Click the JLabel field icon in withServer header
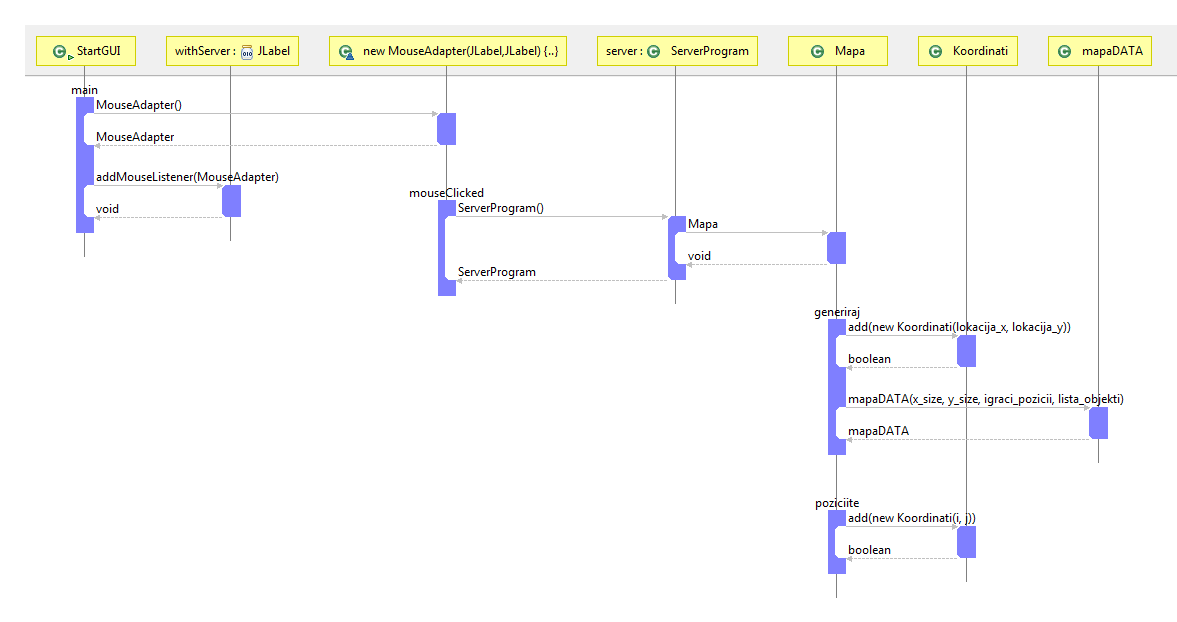 pyautogui.click(x=246, y=51)
